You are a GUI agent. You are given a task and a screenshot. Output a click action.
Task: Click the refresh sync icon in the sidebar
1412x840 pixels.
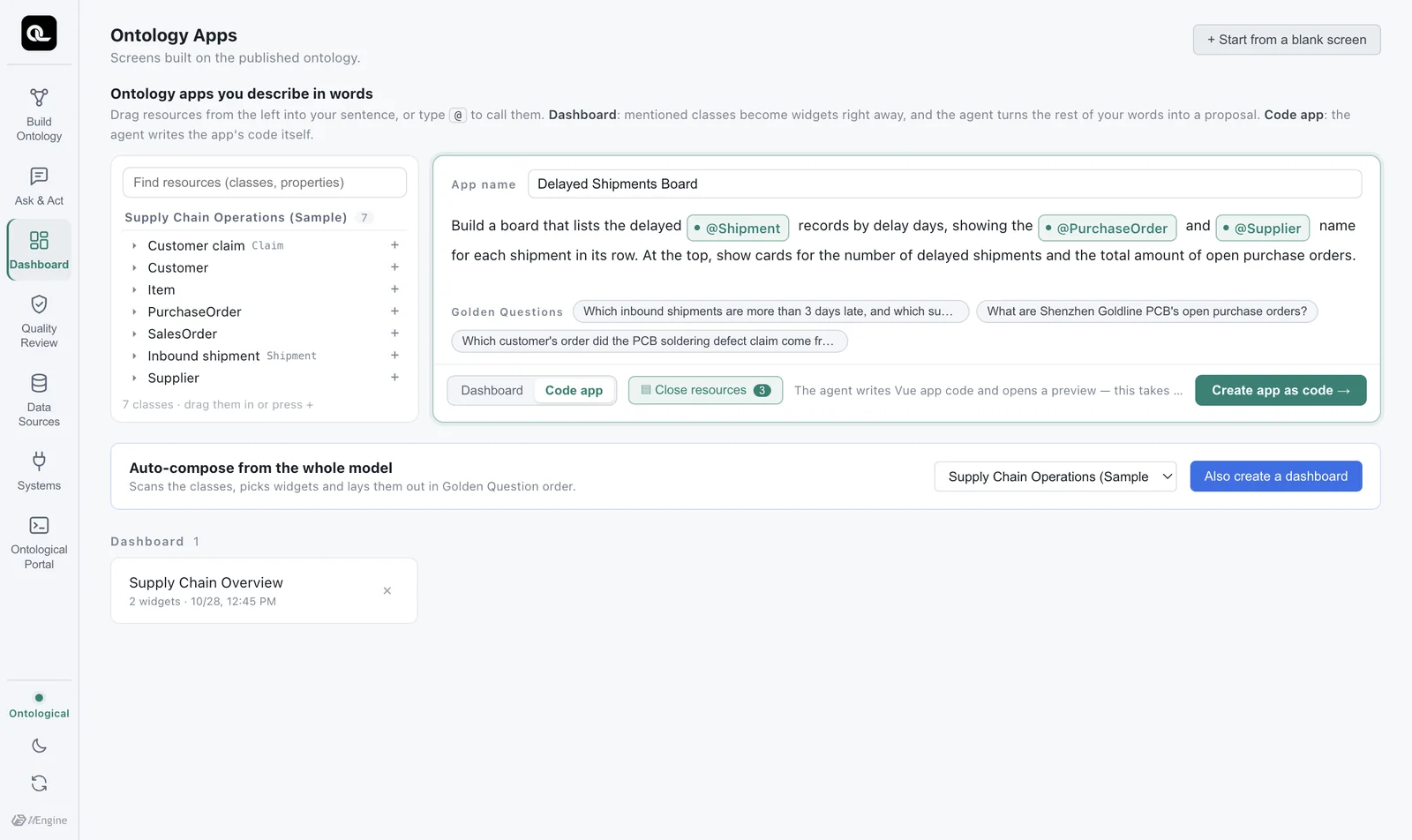[39, 783]
